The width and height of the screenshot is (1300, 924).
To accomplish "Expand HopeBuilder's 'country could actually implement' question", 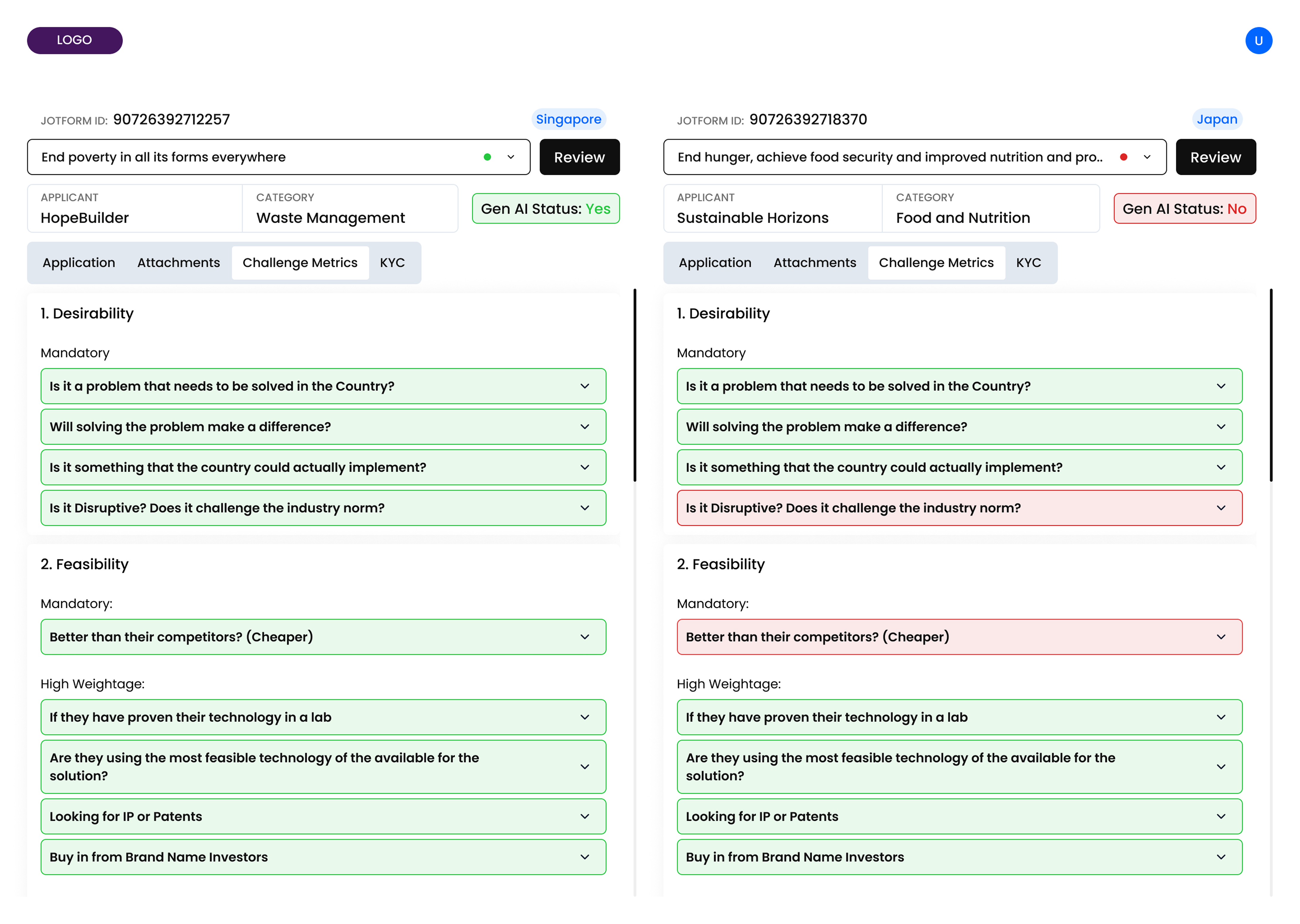I will tap(323, 468).
